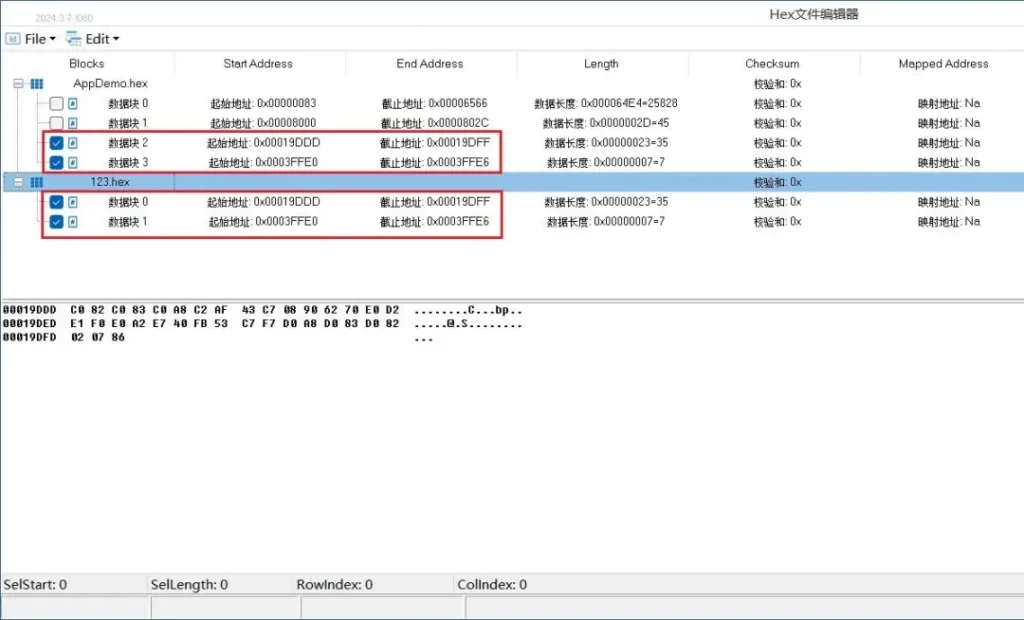The image size is (1024, 620).
Task: Click the Checksum column header
Action: coord(772,64)
